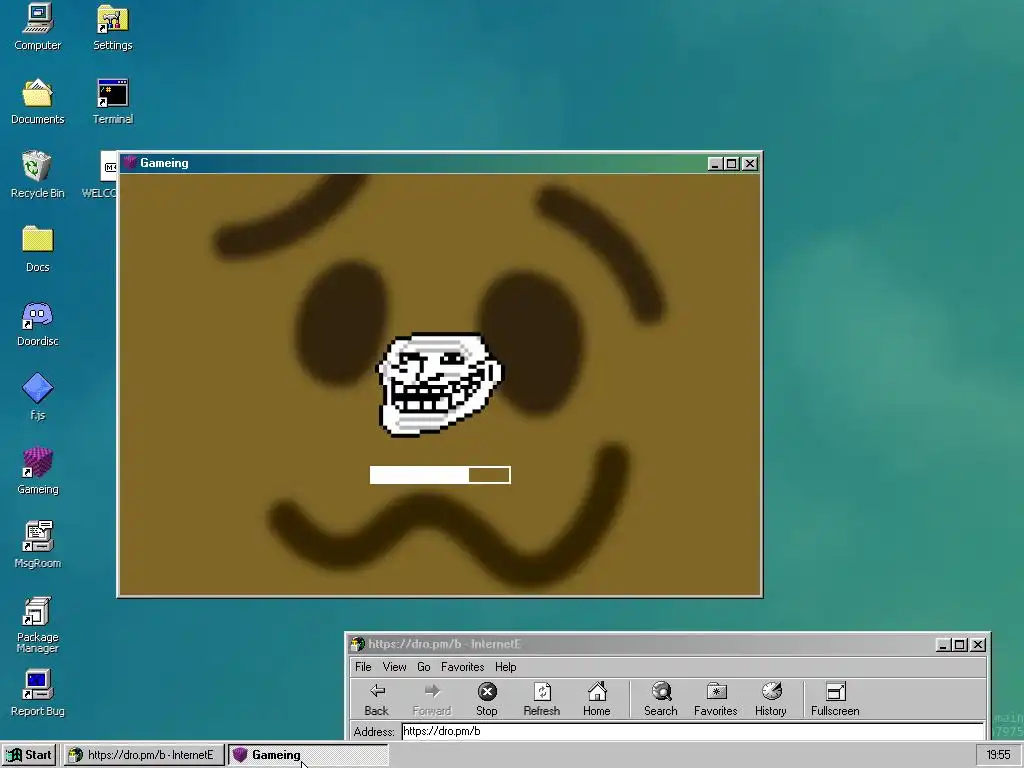This screenshot has width=1024, height=768.
Task: Go Home in InternetE toolbar
Action: pos(596,699)
